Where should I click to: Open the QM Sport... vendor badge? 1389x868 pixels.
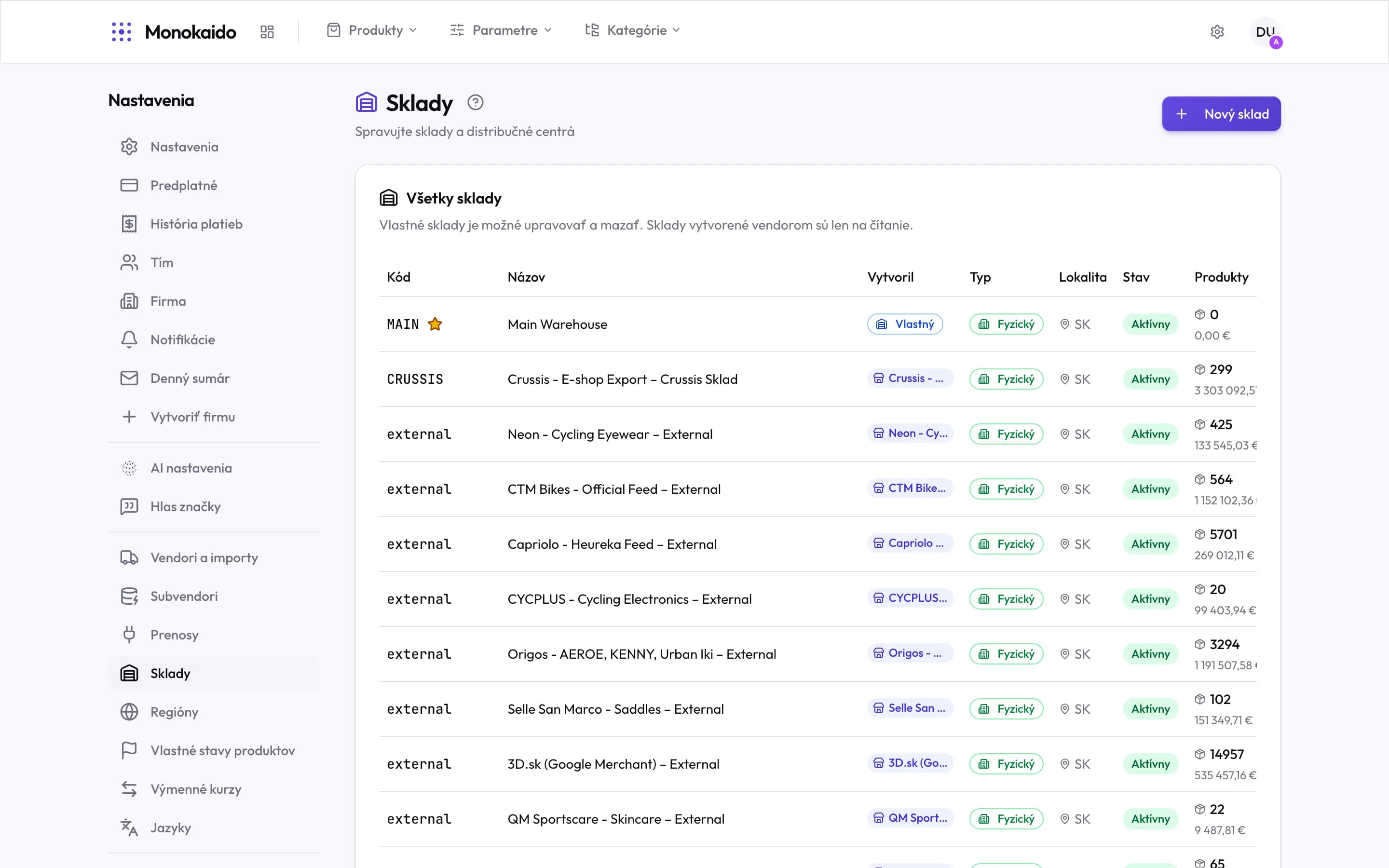tap(910, 818)
